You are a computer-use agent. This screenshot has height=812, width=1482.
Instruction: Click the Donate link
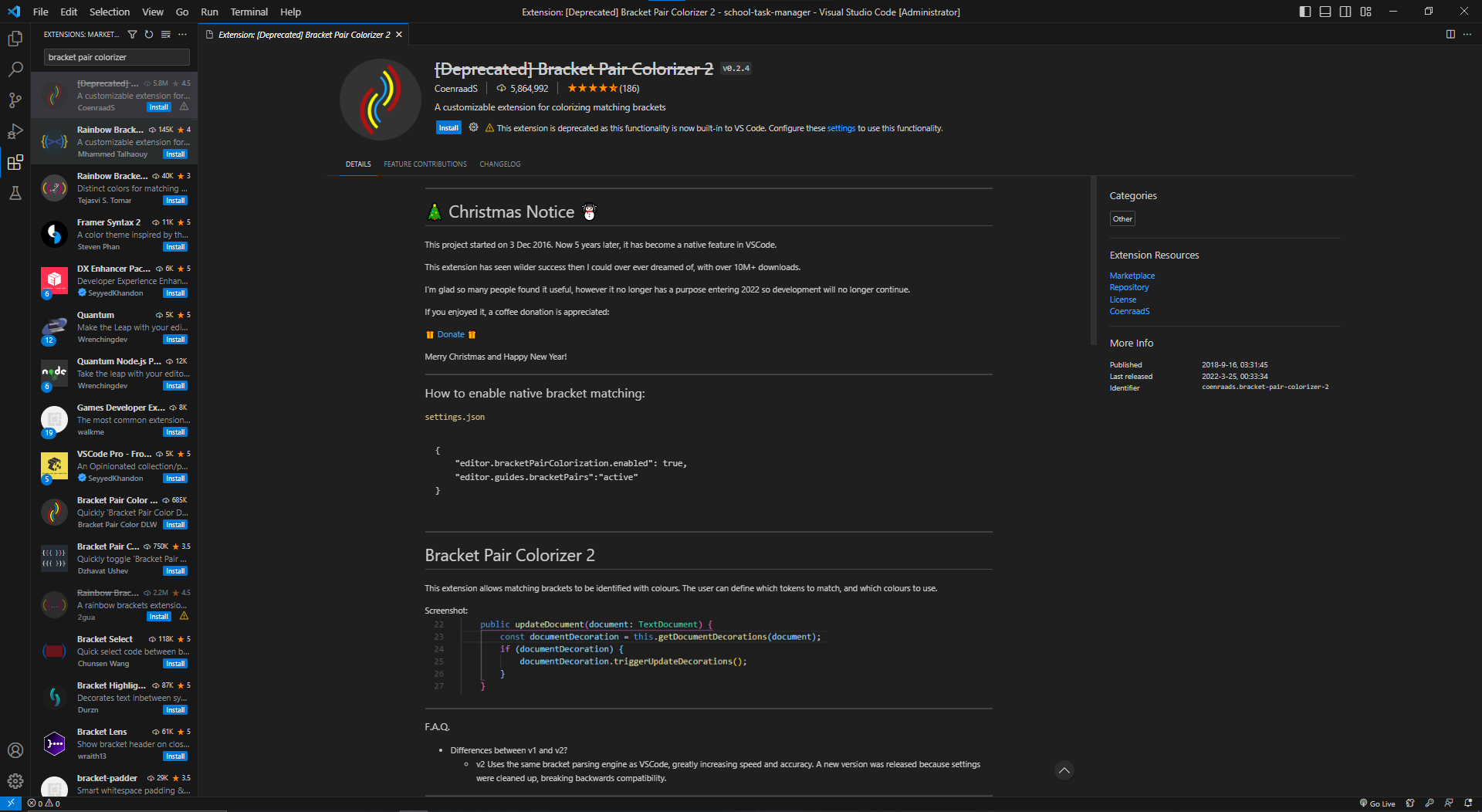click(451, 334)
